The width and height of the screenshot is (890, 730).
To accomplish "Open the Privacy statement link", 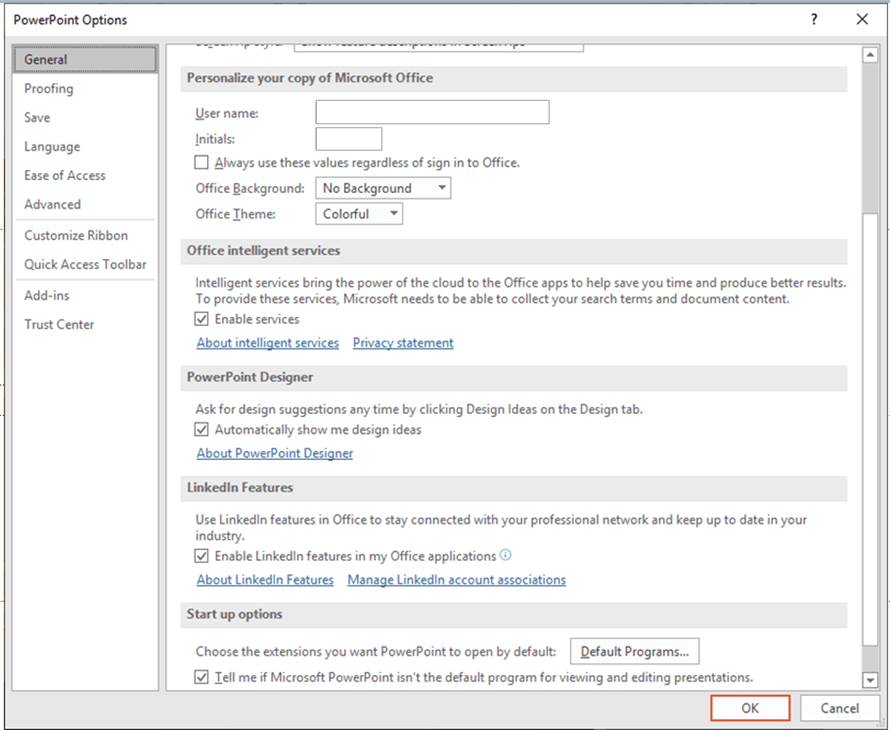I will 403,343.
